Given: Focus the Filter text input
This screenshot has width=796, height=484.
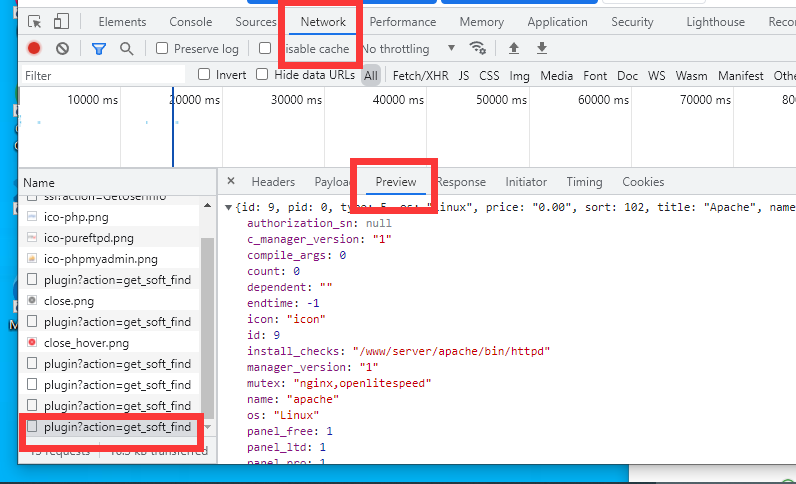Looking at the screenshot, I should click(x=103, y=76).
